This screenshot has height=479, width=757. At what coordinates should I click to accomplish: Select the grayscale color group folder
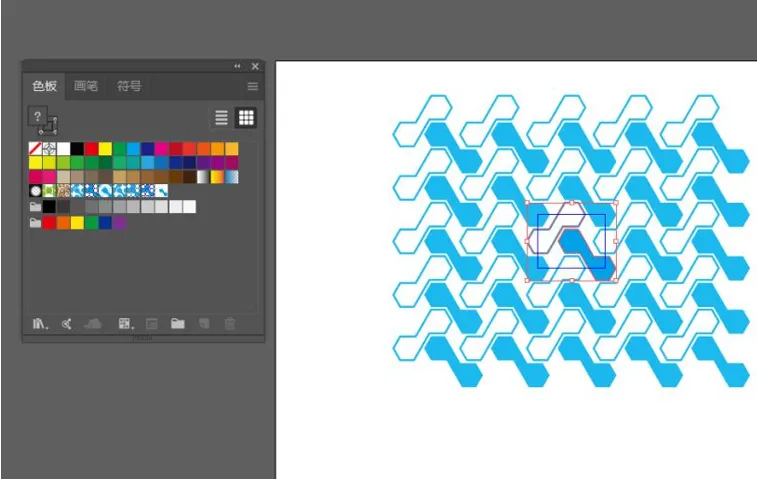coord(35,207)
